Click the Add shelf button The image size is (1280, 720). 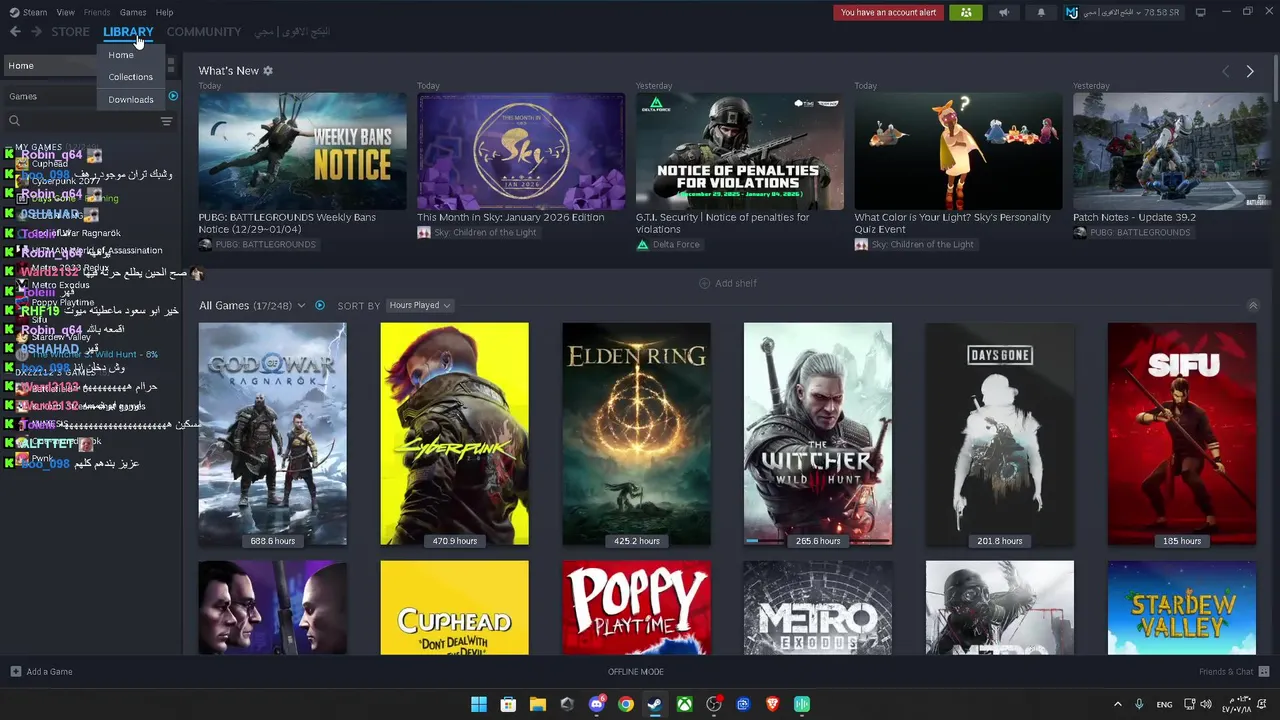(728, 283)
